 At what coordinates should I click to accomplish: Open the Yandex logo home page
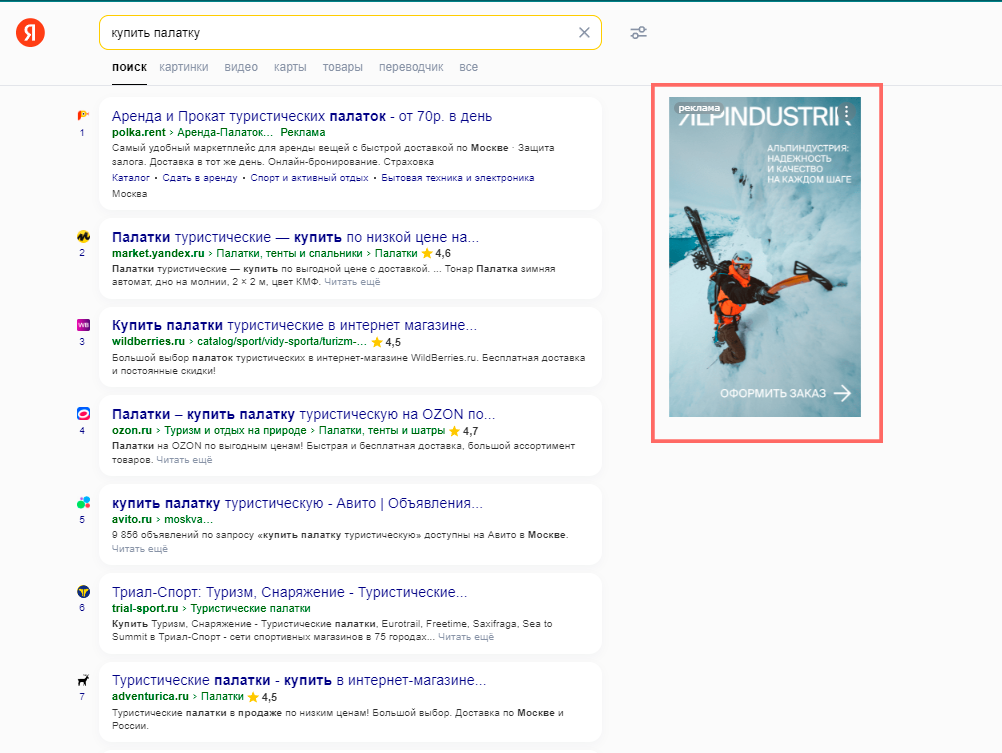pyautogui.click(x=30, y=33)
